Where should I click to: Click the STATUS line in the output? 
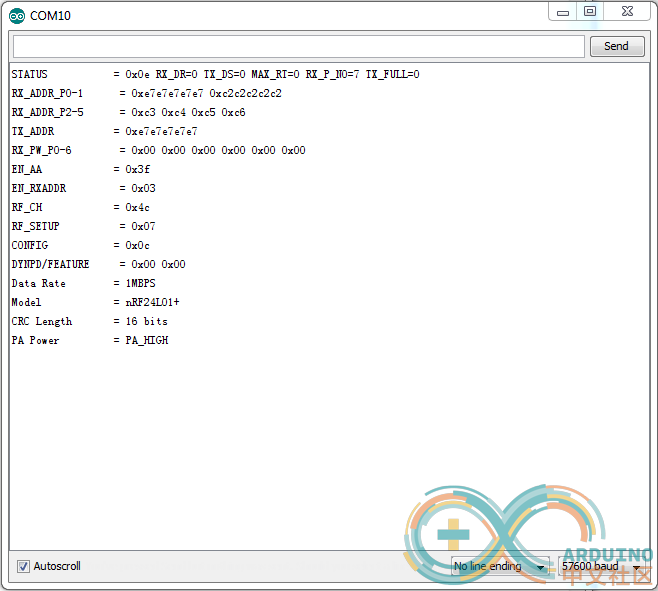(215, 74)
